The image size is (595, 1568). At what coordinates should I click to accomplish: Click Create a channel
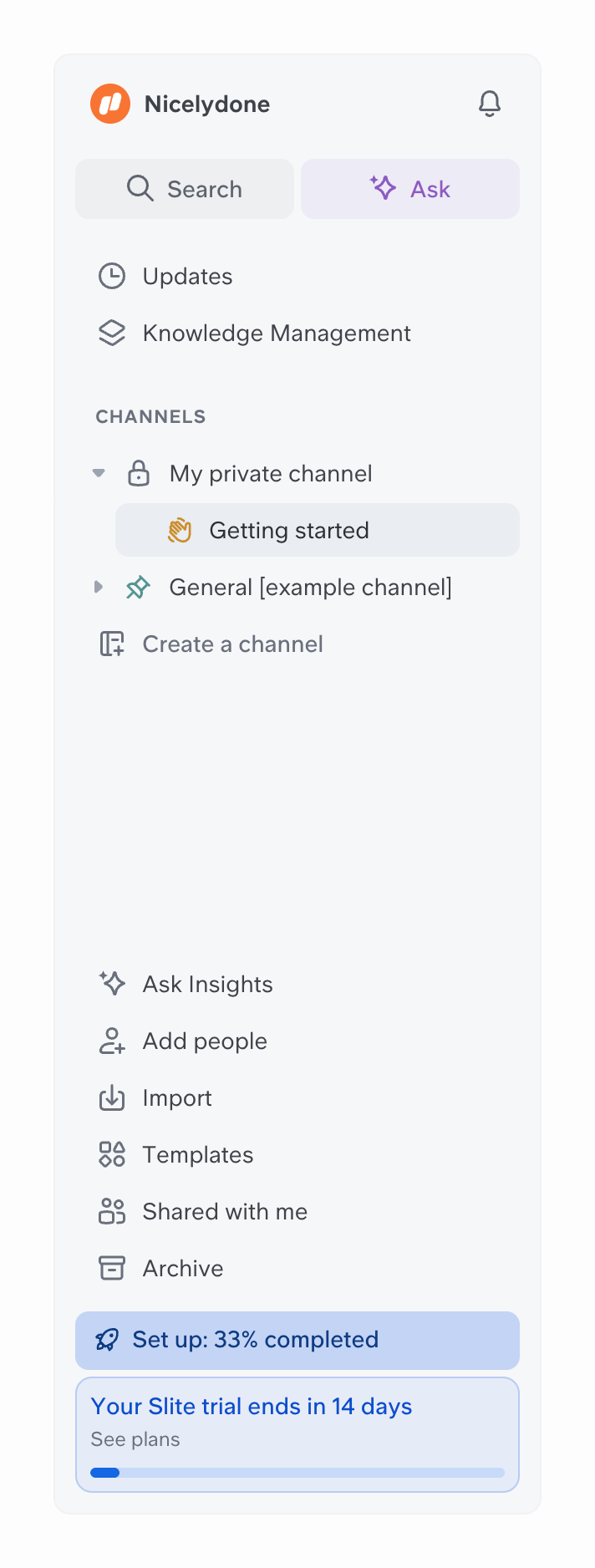(x=232, y=644)
